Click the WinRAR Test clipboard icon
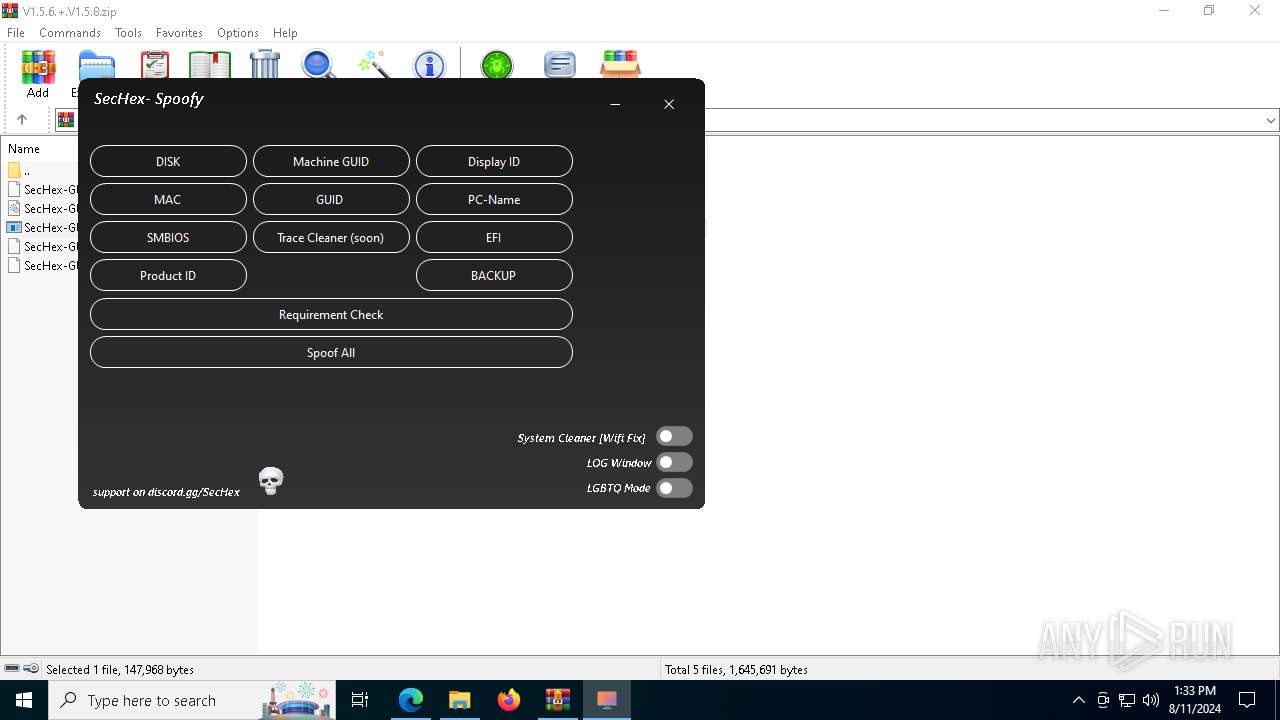Image resolution: width=1280 pixels, height=720 pixels. click(x=155, y=64)
